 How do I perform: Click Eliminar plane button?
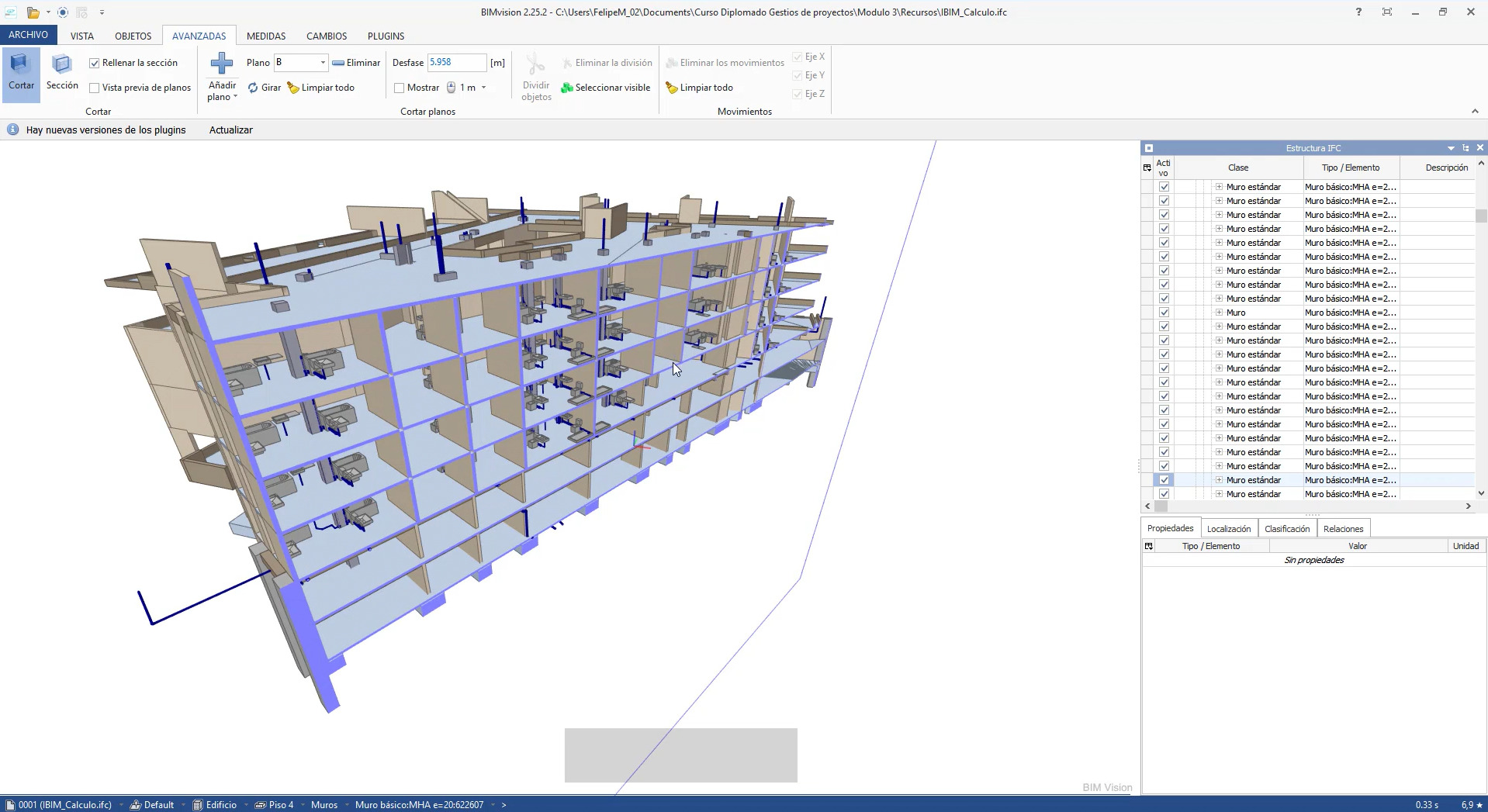tap(356, 63)
